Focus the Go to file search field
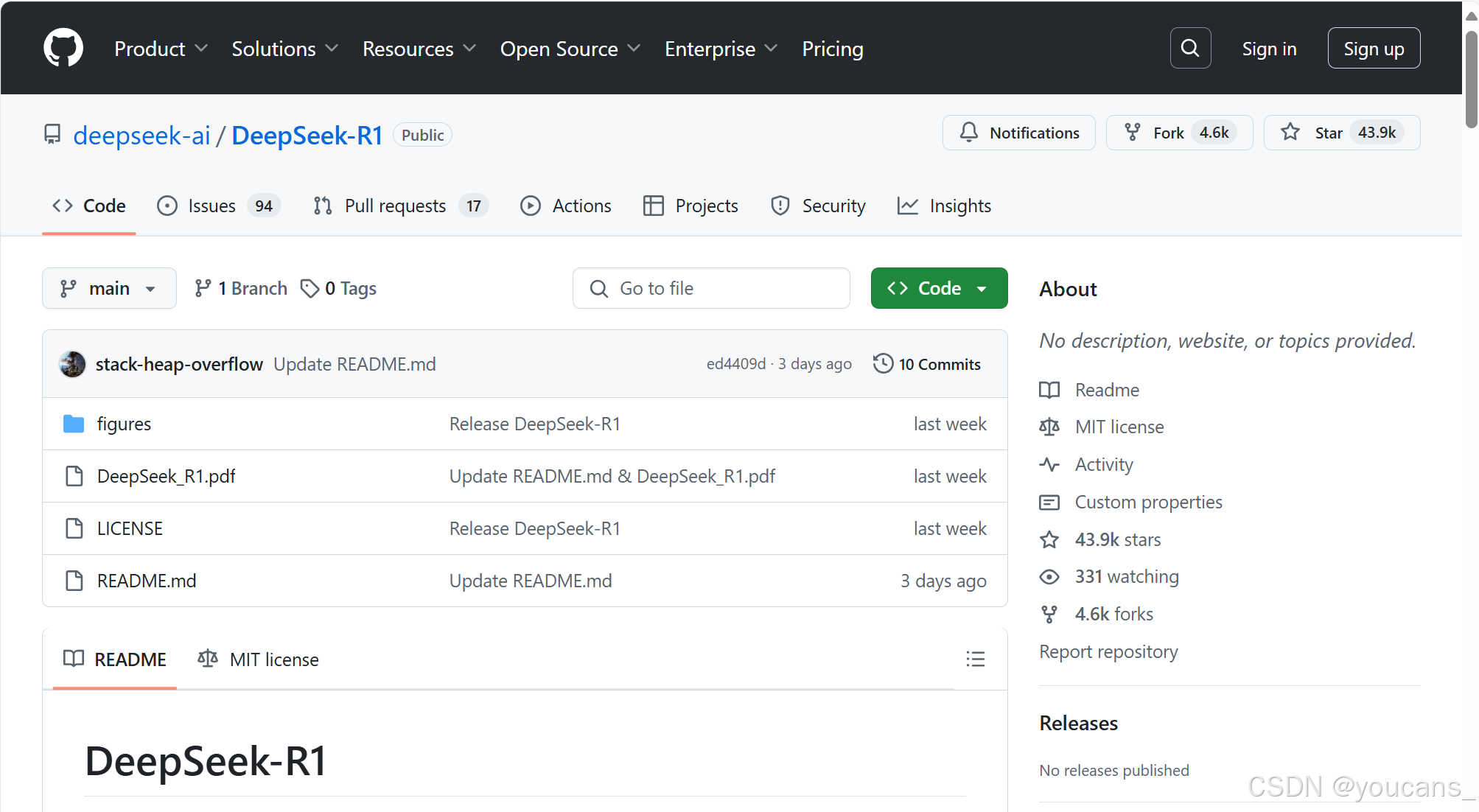 pos(711,288)
